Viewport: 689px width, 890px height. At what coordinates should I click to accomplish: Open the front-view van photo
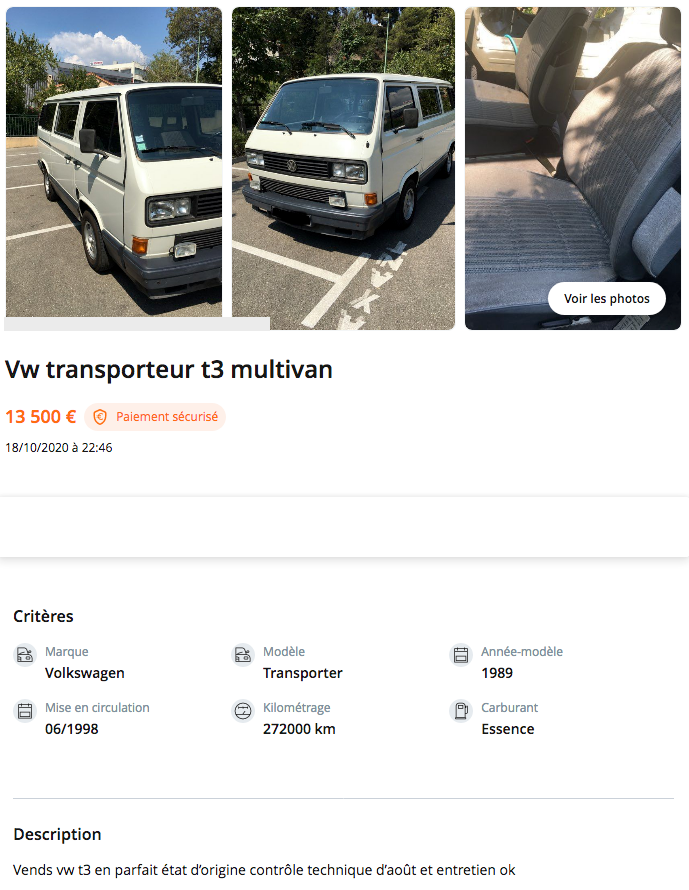pos(343,168)
